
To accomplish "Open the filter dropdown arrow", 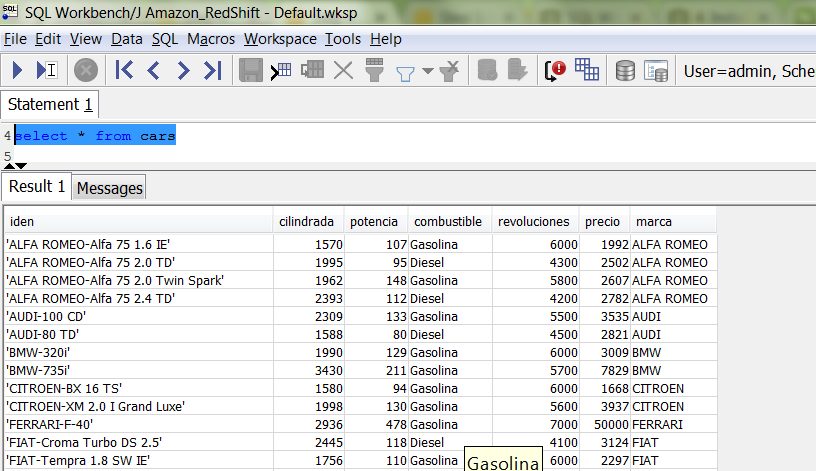I will pos(428,71).
